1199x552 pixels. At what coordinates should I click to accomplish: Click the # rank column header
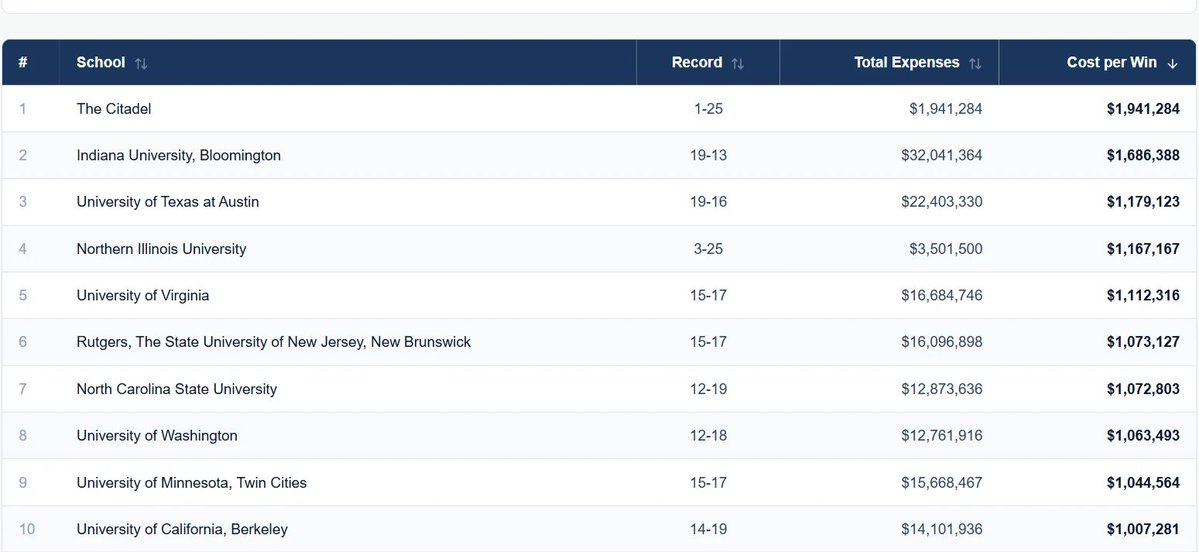[x=23, y=63]
